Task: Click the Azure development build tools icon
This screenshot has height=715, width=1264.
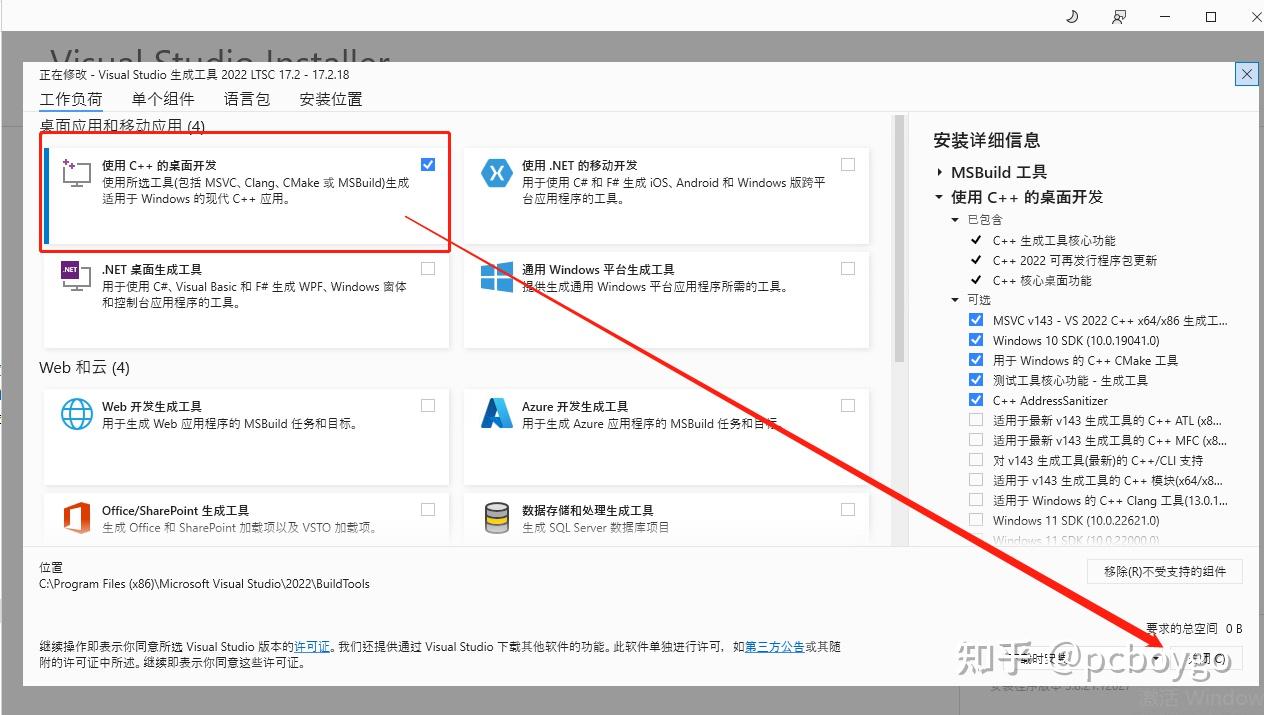Action: click(497, 413)
